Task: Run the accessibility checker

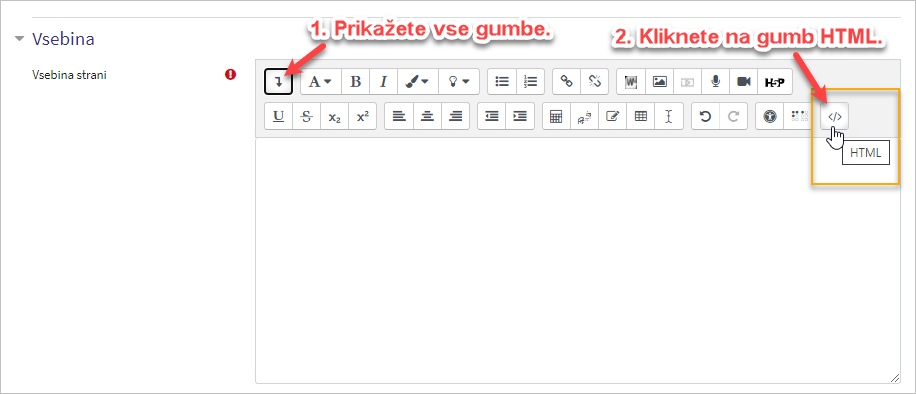Action: click(x=770, y=116)
